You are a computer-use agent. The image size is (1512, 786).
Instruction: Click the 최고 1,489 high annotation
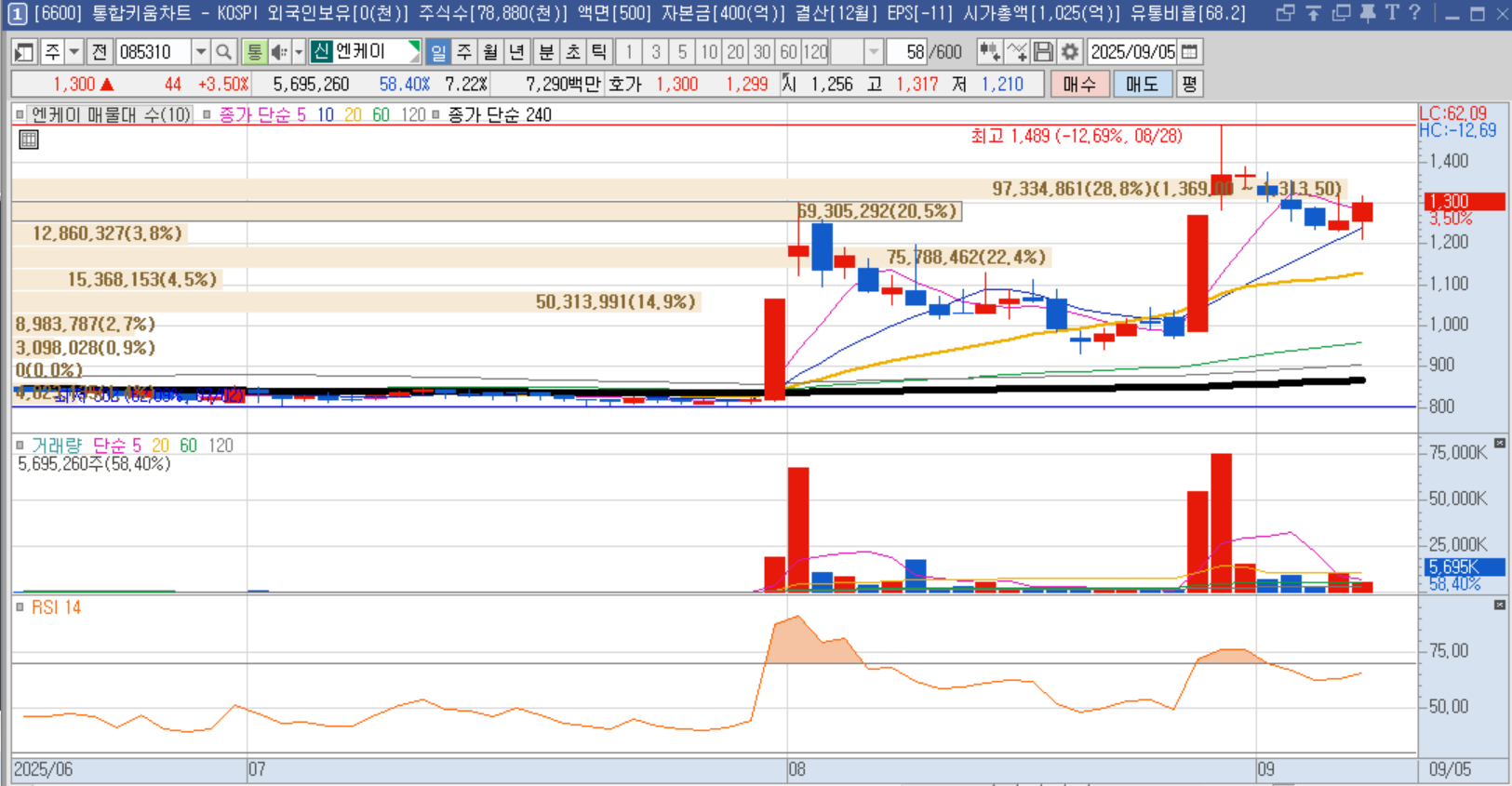[x=1077, y=136]
